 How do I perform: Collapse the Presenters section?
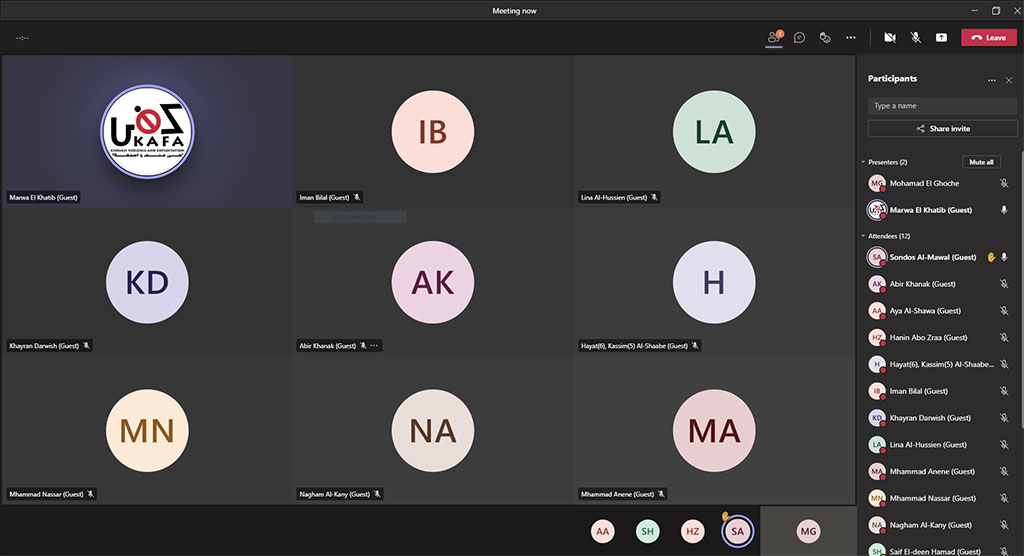pyautogui.click(x=863, y=162)
